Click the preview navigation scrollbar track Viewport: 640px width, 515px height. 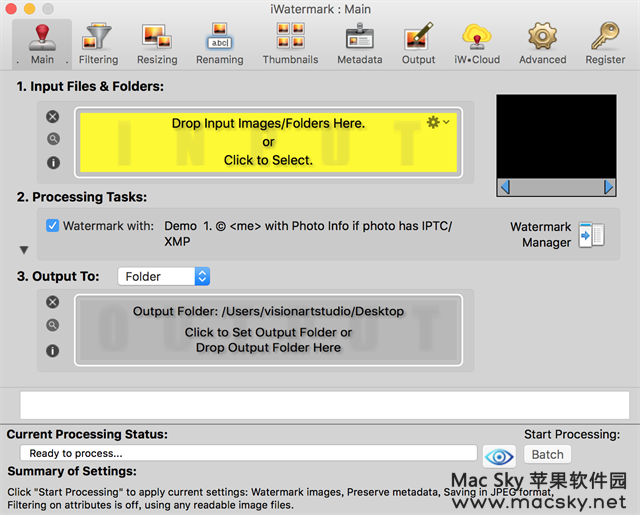557,187
